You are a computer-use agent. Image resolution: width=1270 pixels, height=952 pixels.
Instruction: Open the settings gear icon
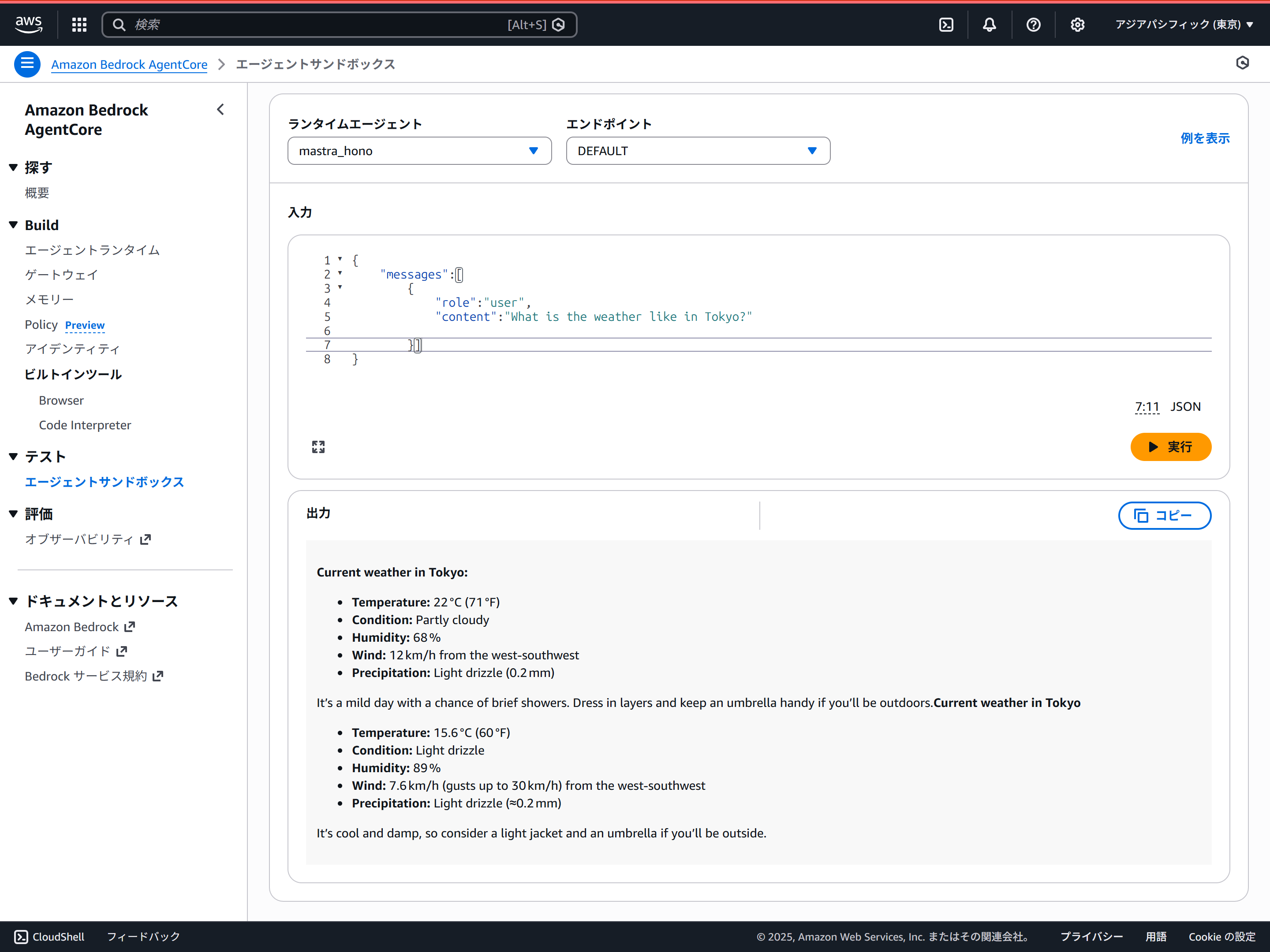click(x=1077, y=24)
